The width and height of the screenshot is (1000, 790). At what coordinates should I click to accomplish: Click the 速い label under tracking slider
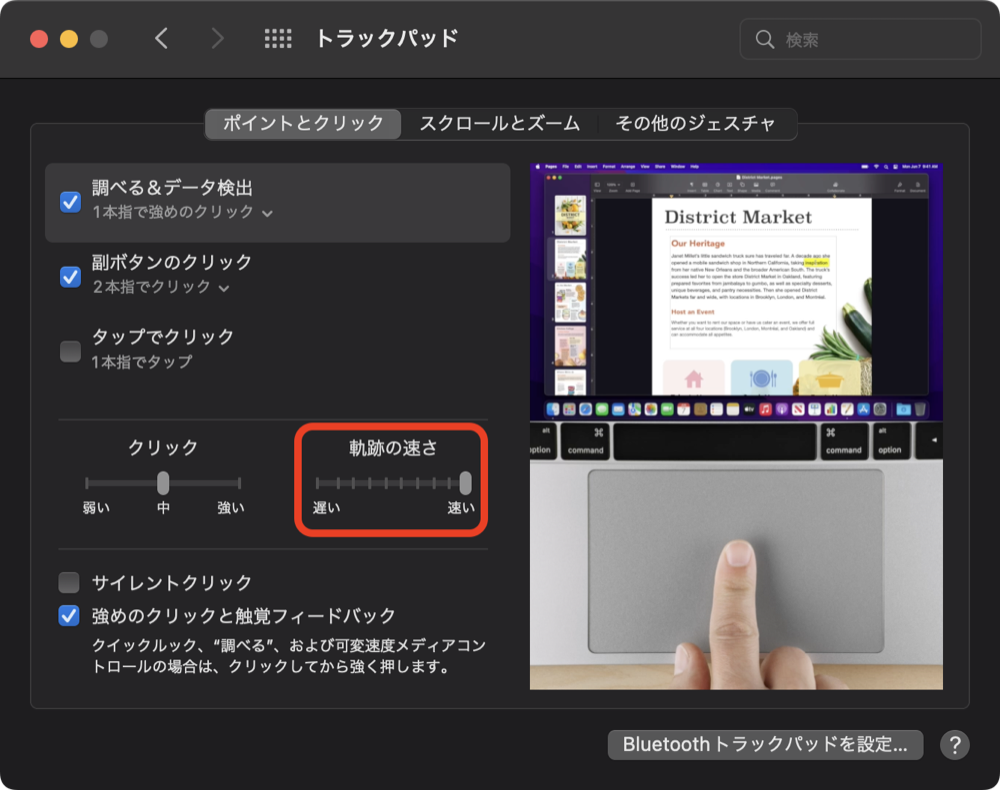[460, 508]
